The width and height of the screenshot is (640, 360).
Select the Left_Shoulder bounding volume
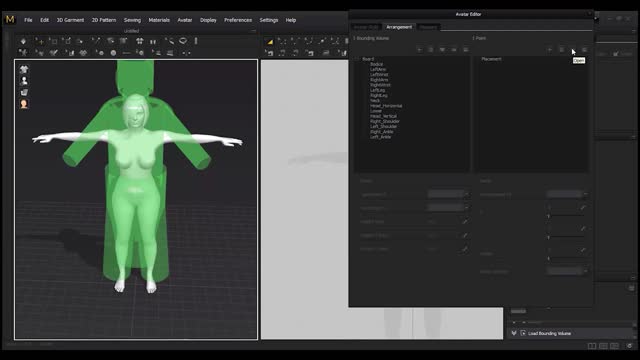click(x=384, y=127)
